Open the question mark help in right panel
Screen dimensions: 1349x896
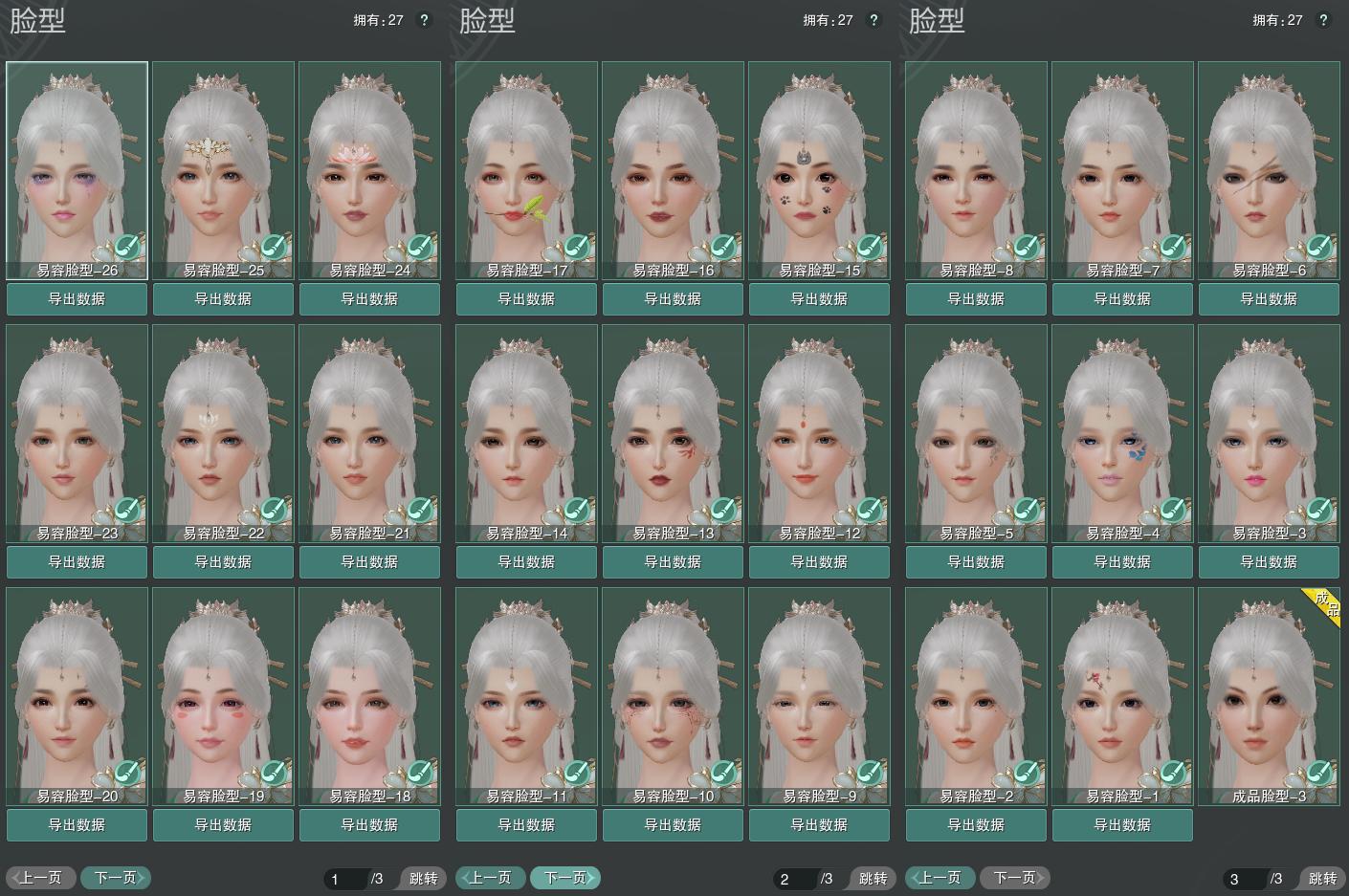tap(1323, 20)
